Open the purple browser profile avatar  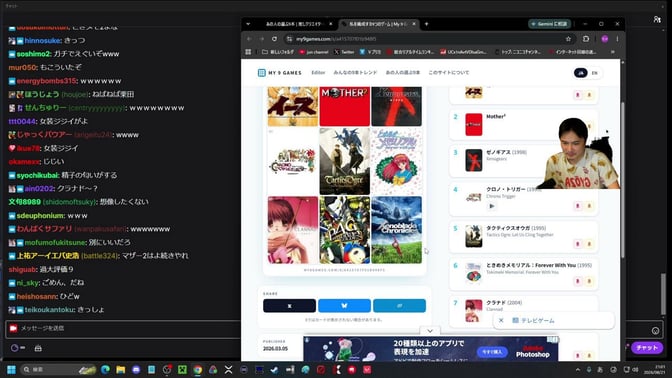605,39
